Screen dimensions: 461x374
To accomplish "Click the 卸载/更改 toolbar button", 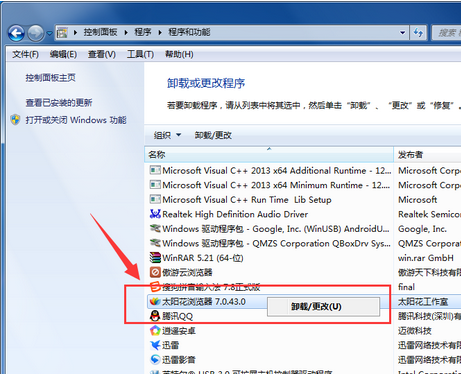I will pos(213,135).
